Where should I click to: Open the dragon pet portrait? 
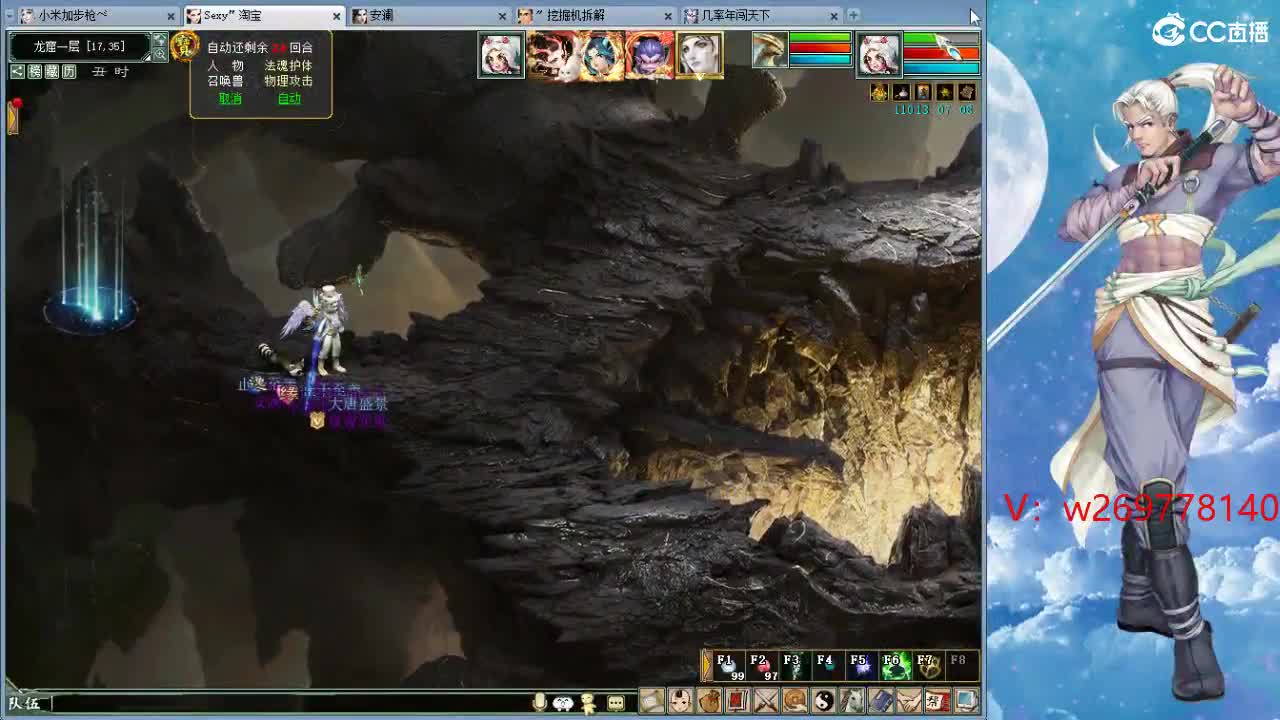click(770, 50)
